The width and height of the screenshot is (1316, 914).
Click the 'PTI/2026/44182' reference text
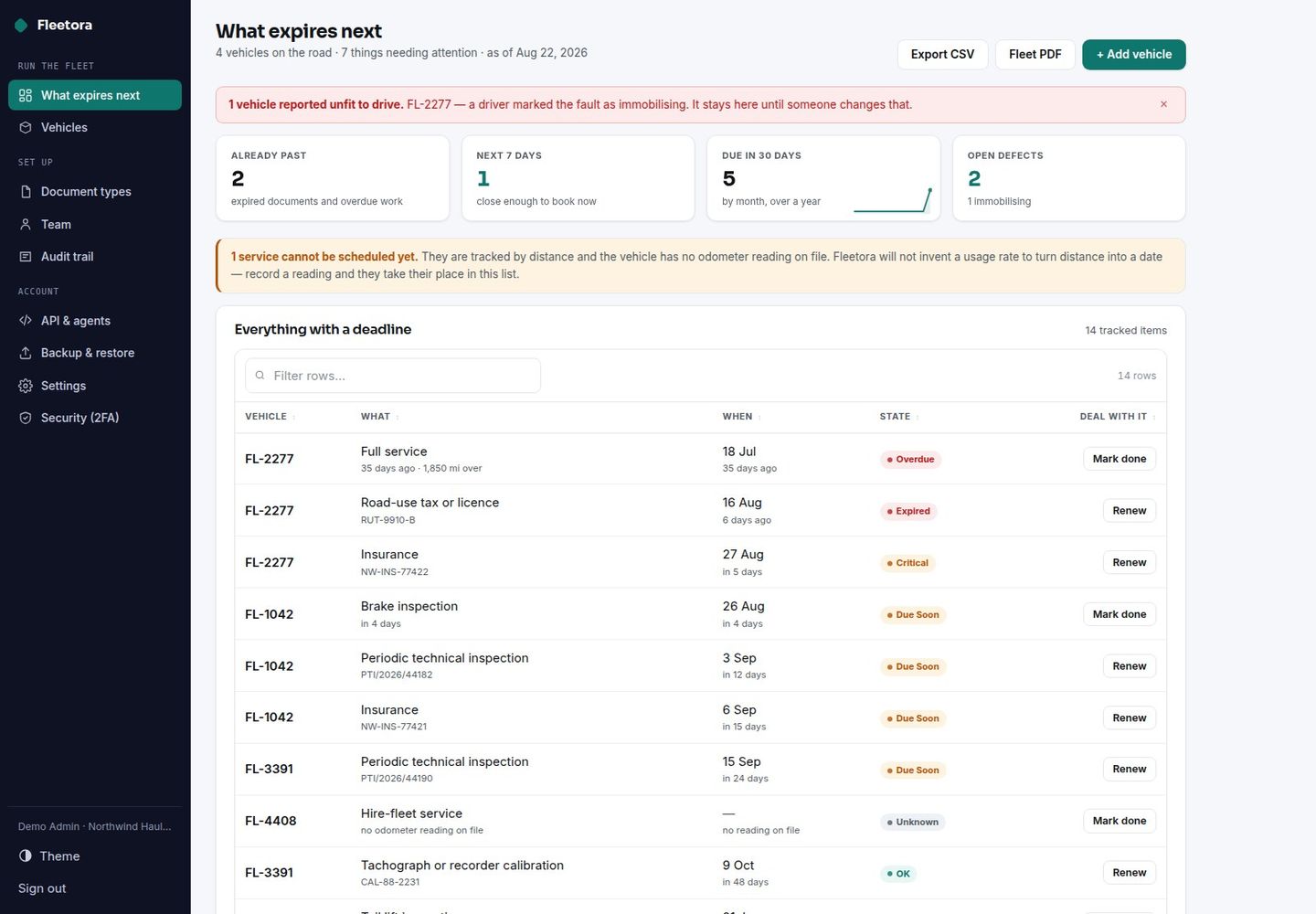tap(397, 675)
